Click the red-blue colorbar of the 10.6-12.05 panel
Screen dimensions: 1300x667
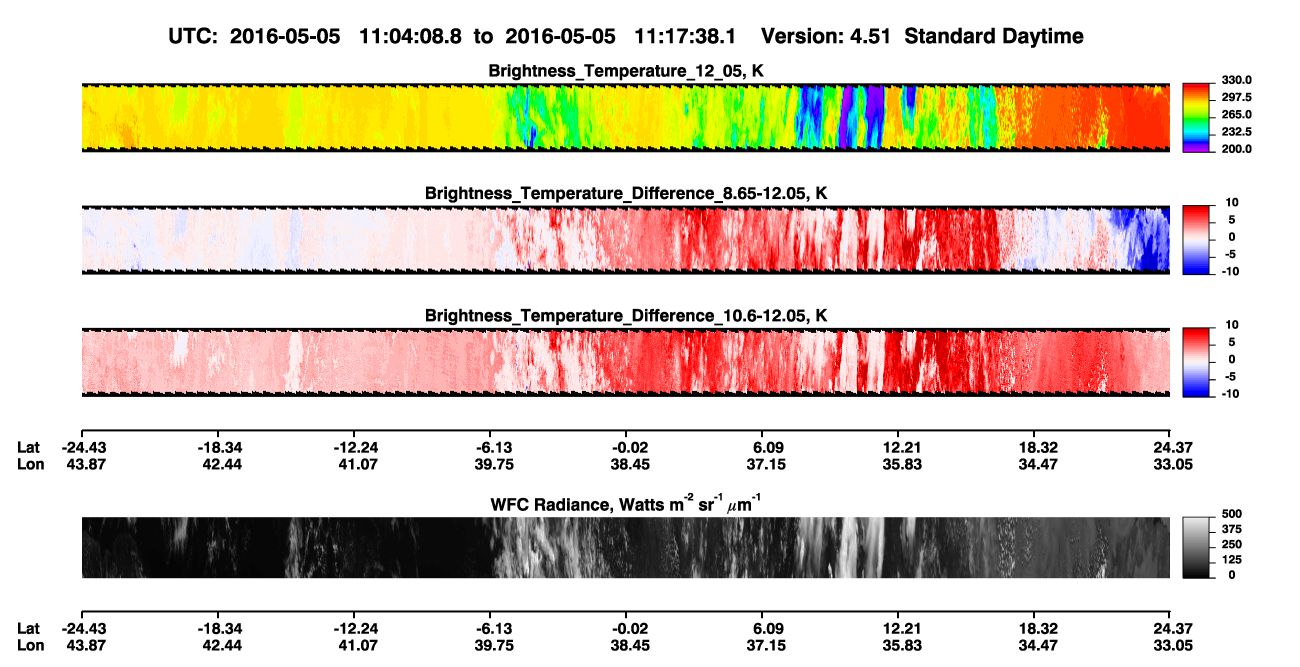1195,363
